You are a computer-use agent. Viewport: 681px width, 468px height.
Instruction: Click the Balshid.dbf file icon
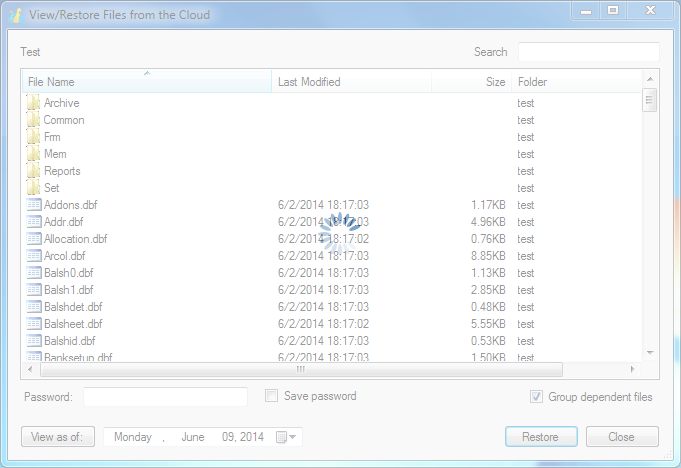point(34,340)
